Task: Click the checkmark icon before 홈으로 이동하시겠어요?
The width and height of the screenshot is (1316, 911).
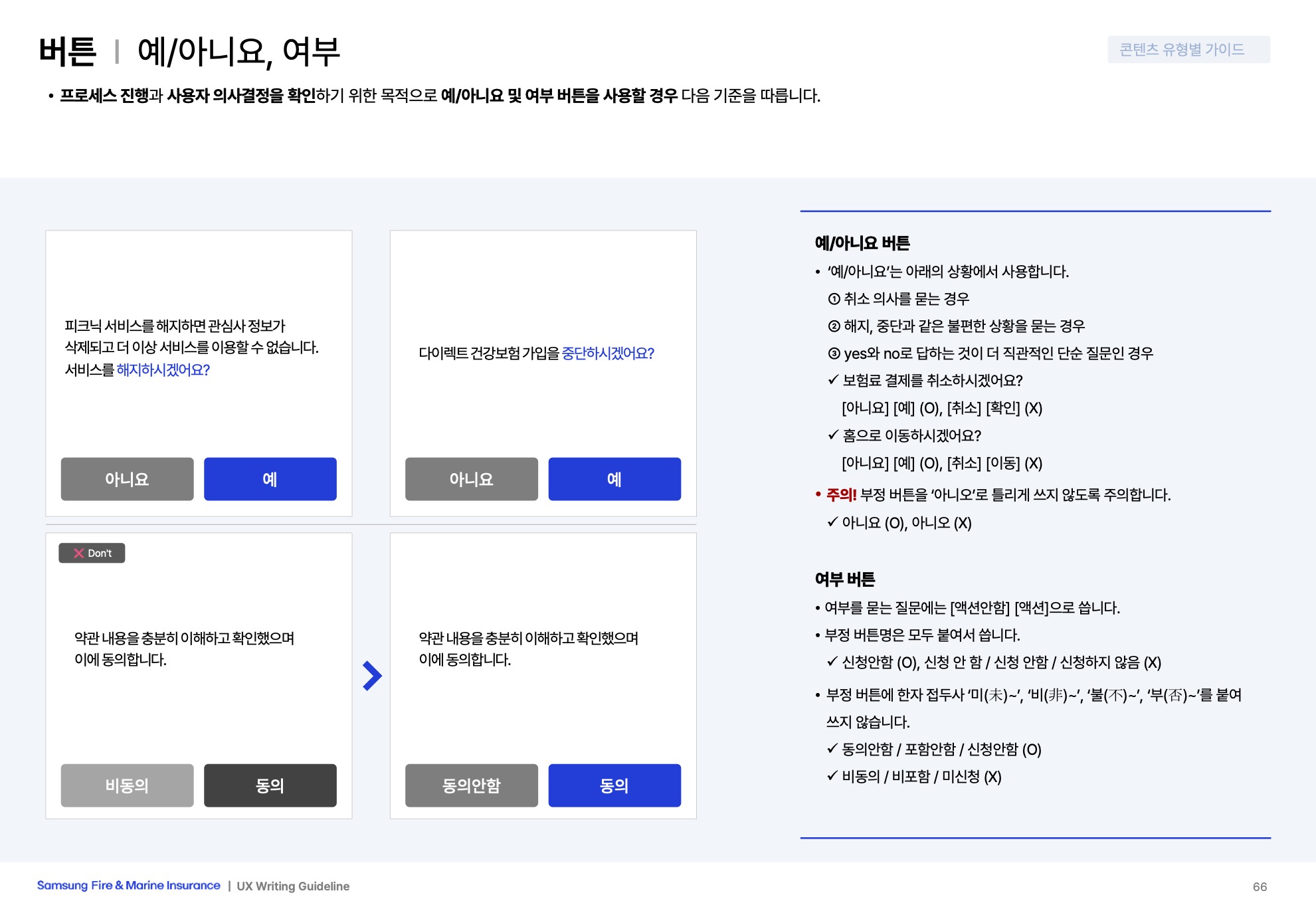Action: coord(833,435)
